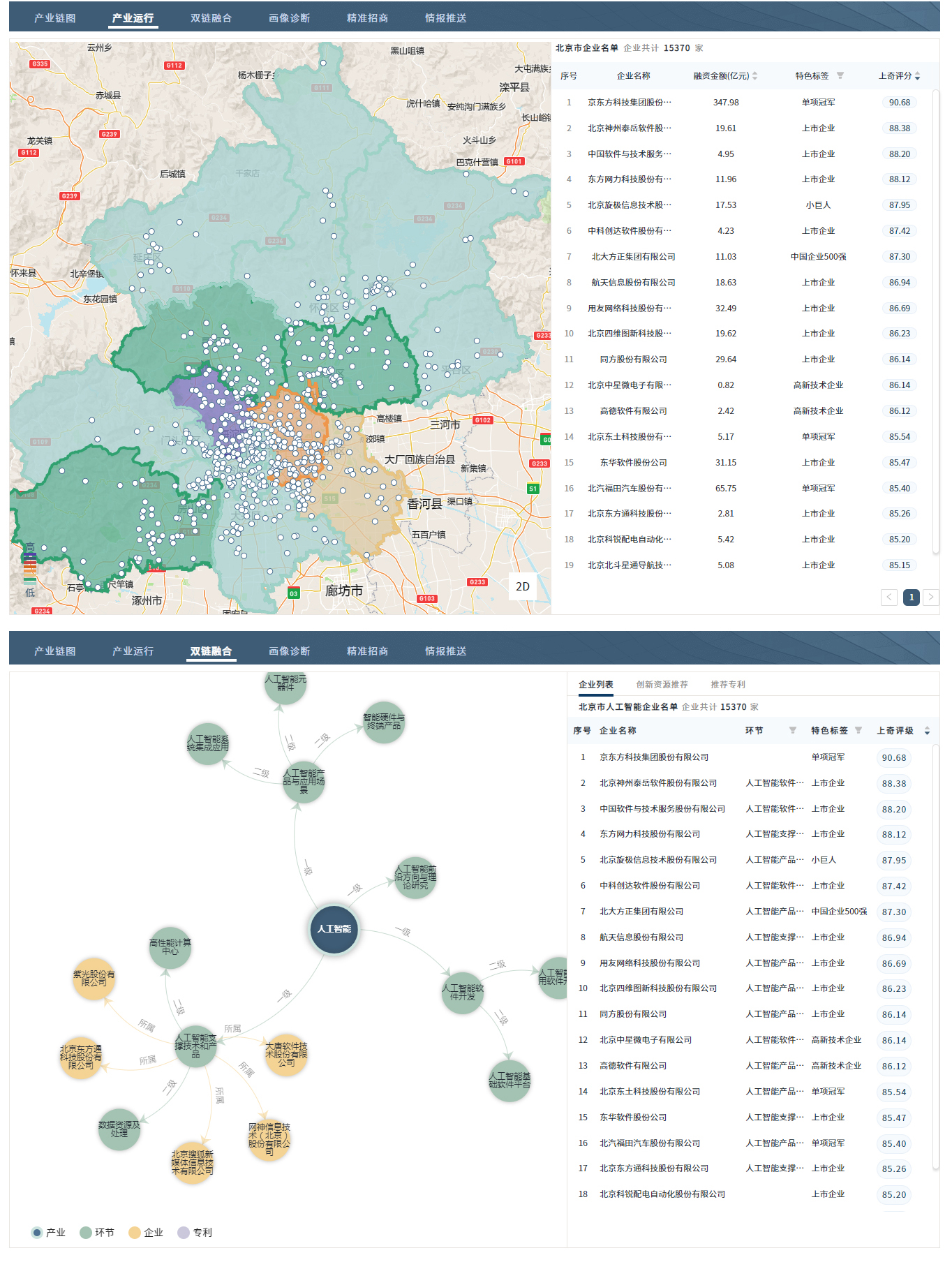The image size is (952, 1262).
Task: Toggle the 2D map view button
Action: [x=523, y=586]
